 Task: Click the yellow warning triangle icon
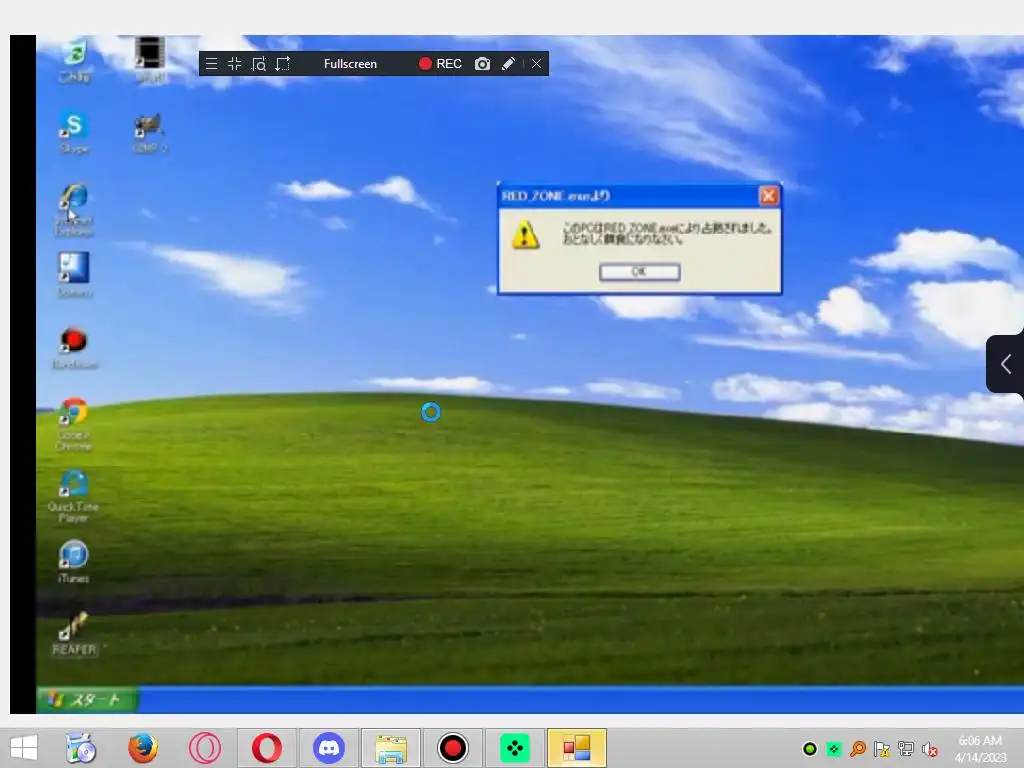526,235
